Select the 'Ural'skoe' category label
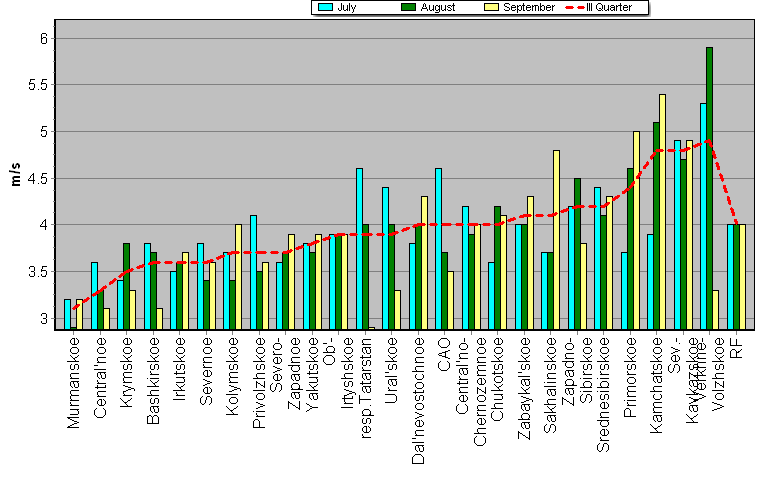This screenshot has height=479, width=777. click(392, 371)
